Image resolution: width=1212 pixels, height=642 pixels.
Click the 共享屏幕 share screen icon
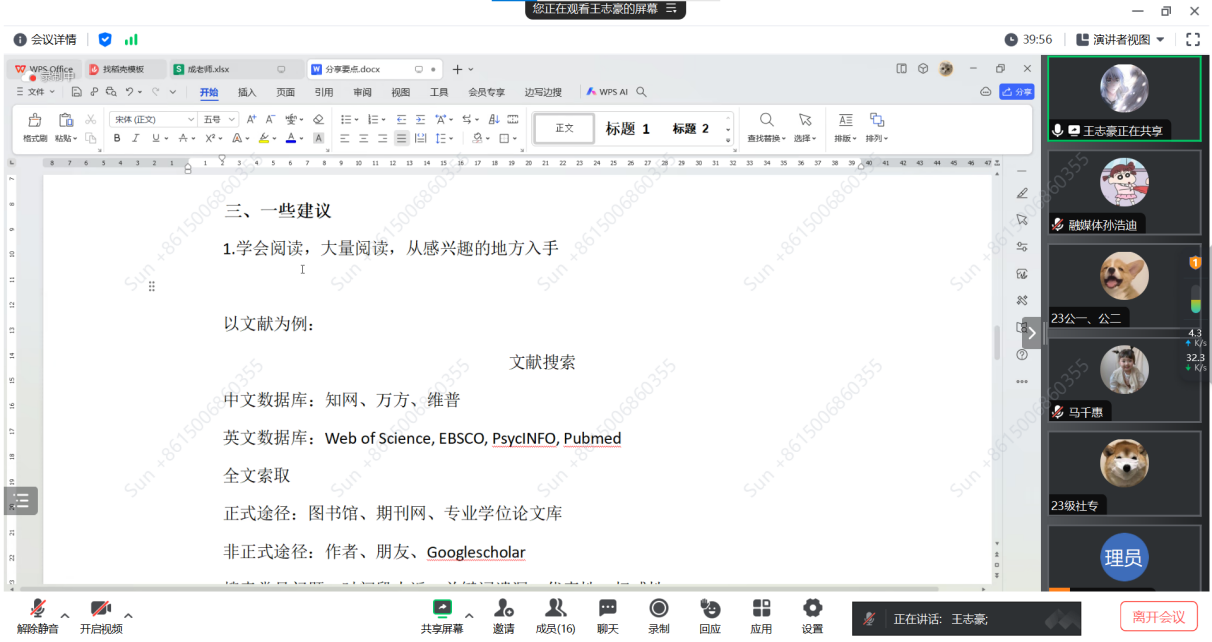point(441,615)
